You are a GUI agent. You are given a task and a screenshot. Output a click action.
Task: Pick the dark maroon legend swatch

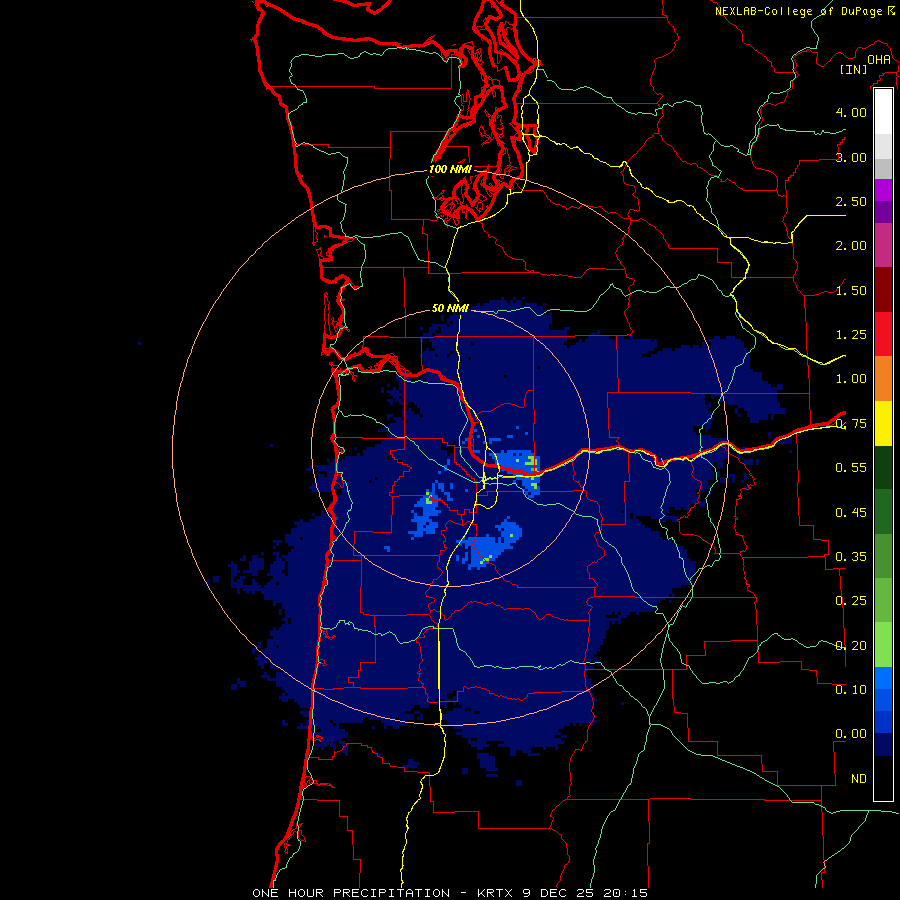click(x=883, y=290)
